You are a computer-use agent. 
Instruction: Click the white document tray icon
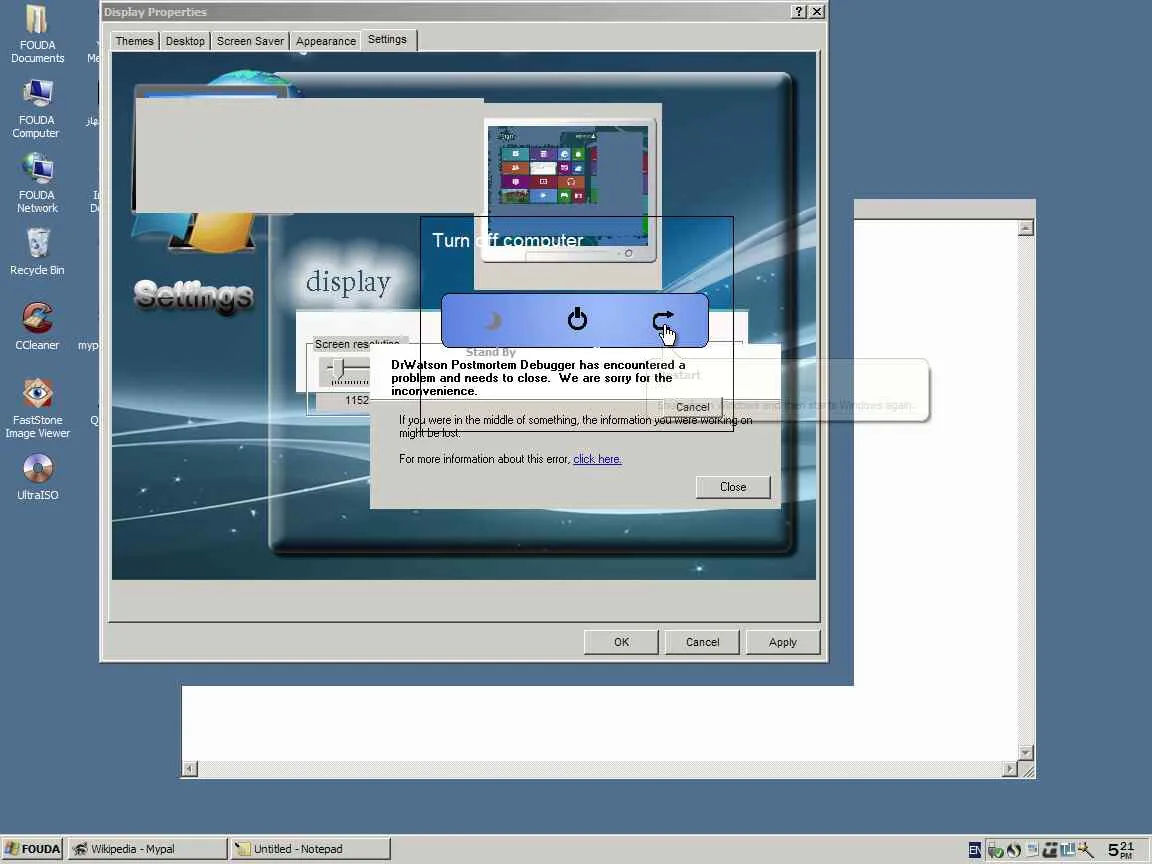[x=1032, y=850]
